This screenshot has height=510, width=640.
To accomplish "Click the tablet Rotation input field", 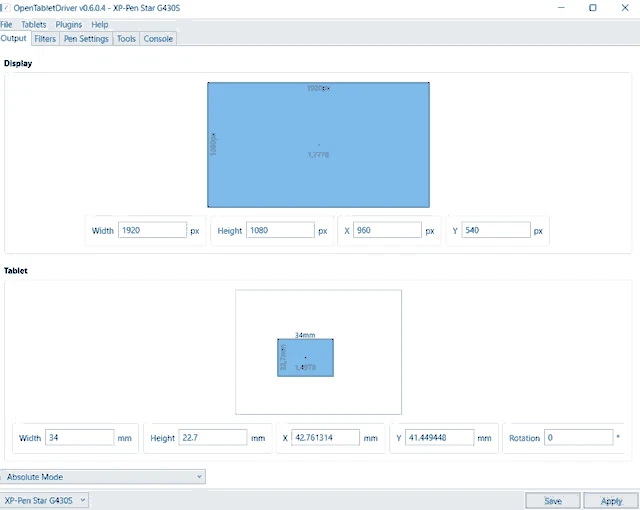I will pyautogui.click(x=578, y=437).
